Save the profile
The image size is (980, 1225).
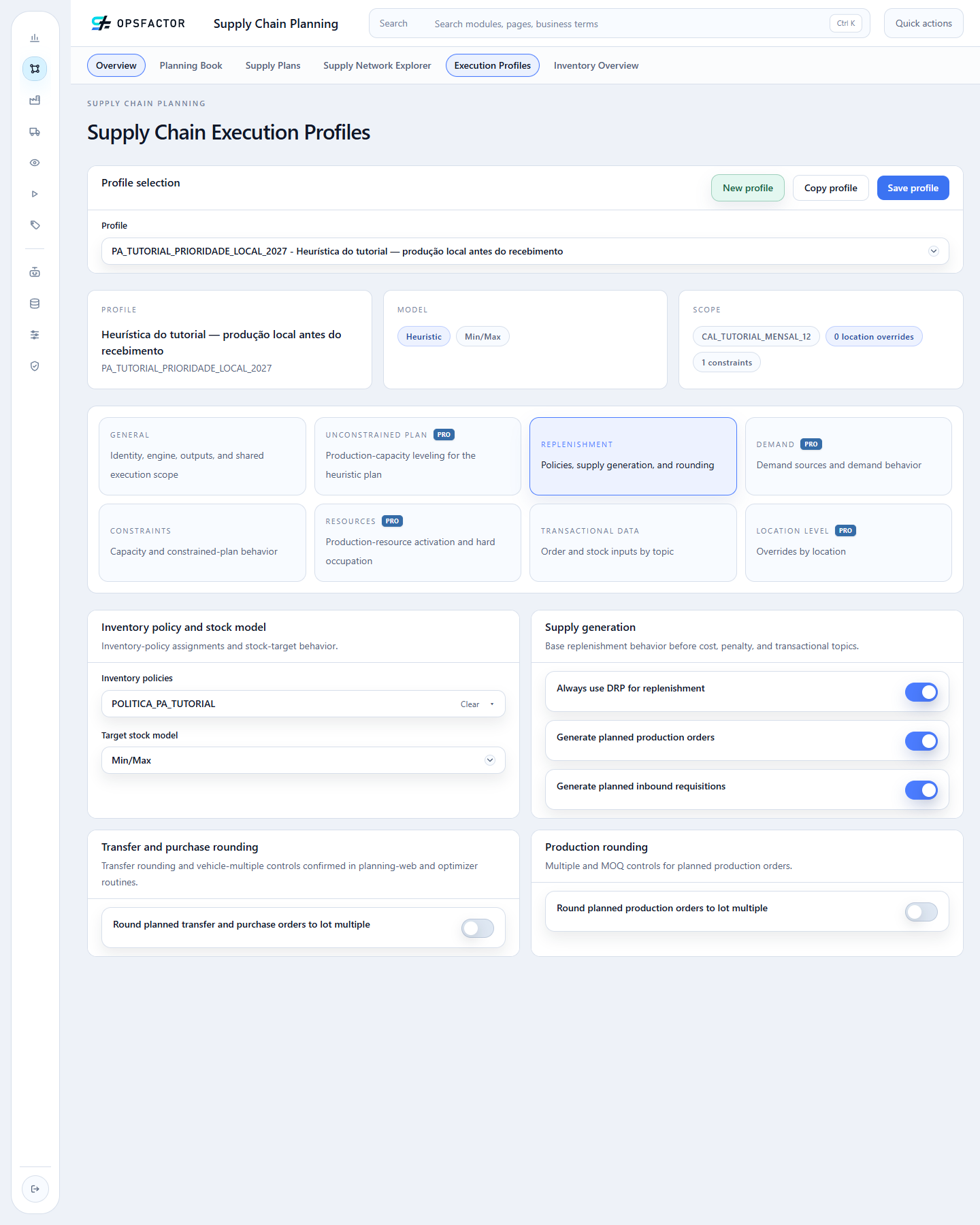click(913, 188)
